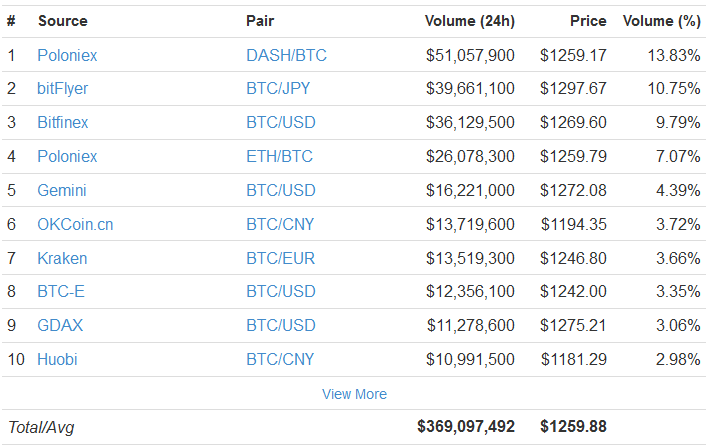Select the Gemini source link

61,190
